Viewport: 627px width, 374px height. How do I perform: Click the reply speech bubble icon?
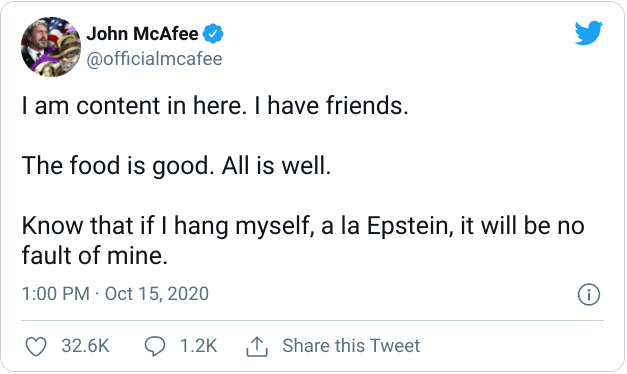[x=155, y=346]
